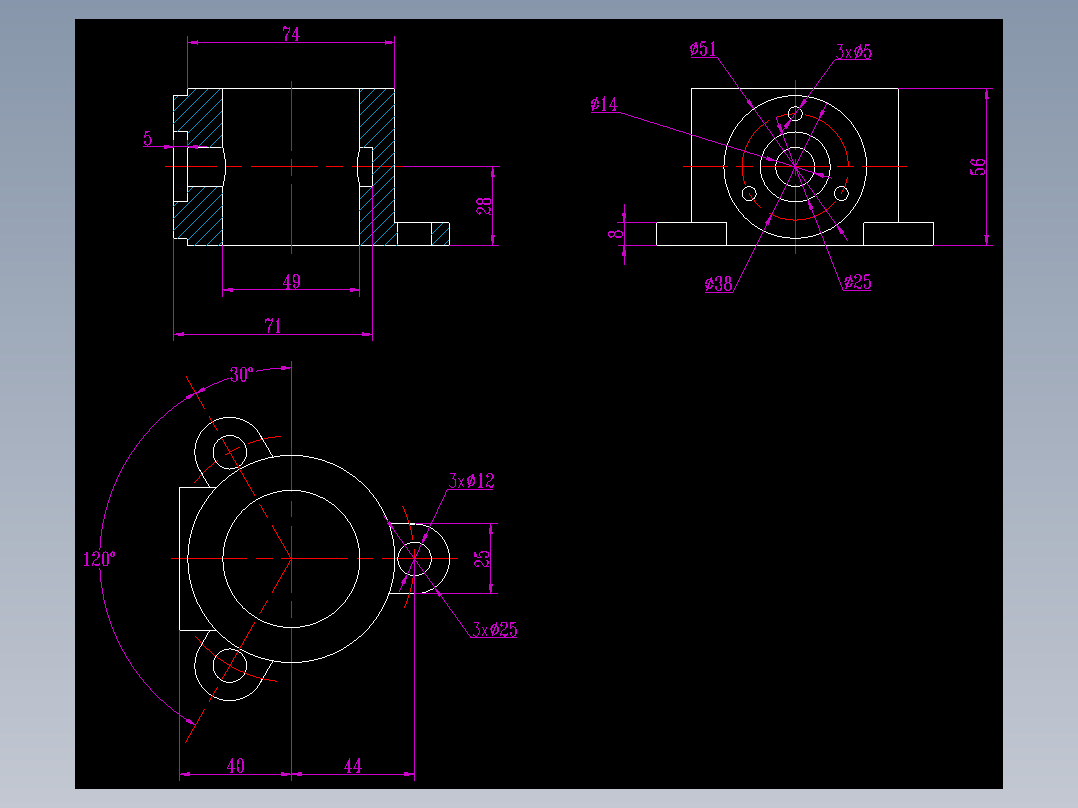Click the 3xø25 lug annotation
1078x808 pixels.
click(495, 630)
